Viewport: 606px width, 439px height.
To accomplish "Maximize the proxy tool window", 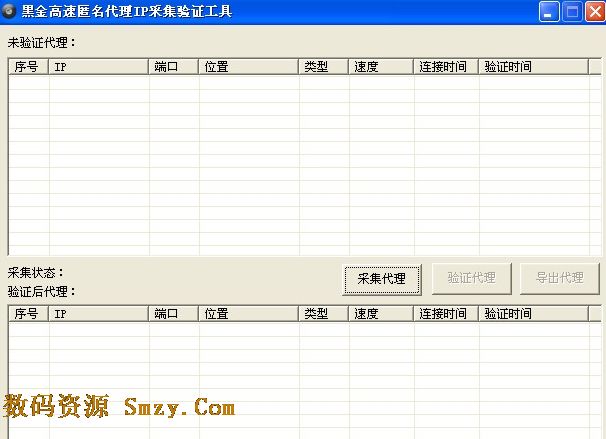I will 572,12.
